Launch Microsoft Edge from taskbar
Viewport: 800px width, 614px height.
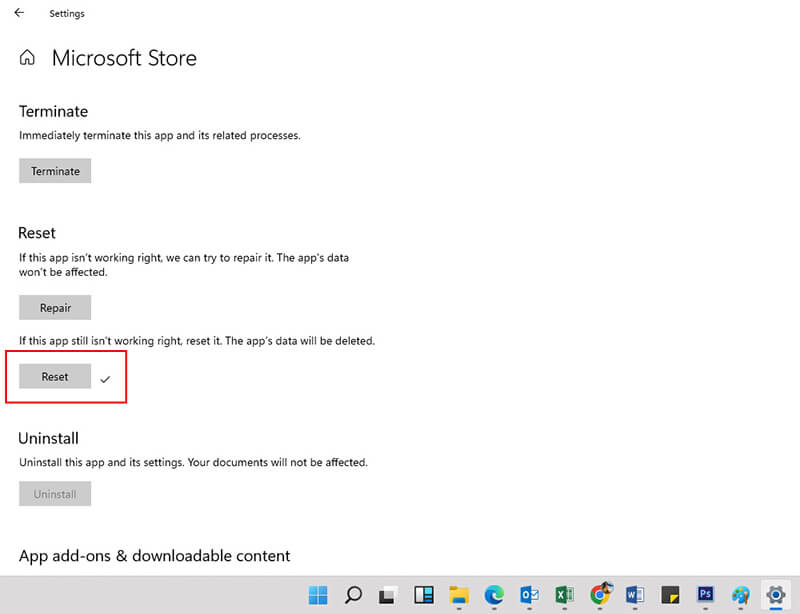pyautogui.click(x=494, y=595)
